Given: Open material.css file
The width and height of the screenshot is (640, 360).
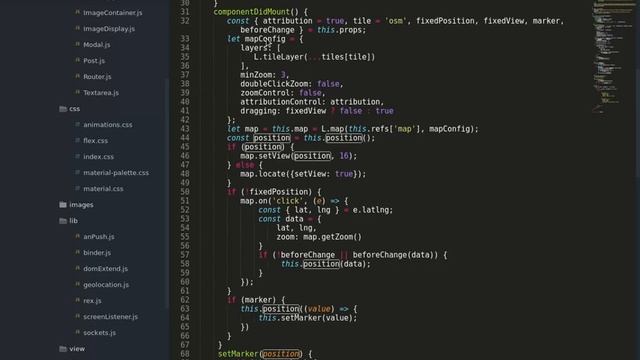Looking at the screenshot, I should pos(103,189).
